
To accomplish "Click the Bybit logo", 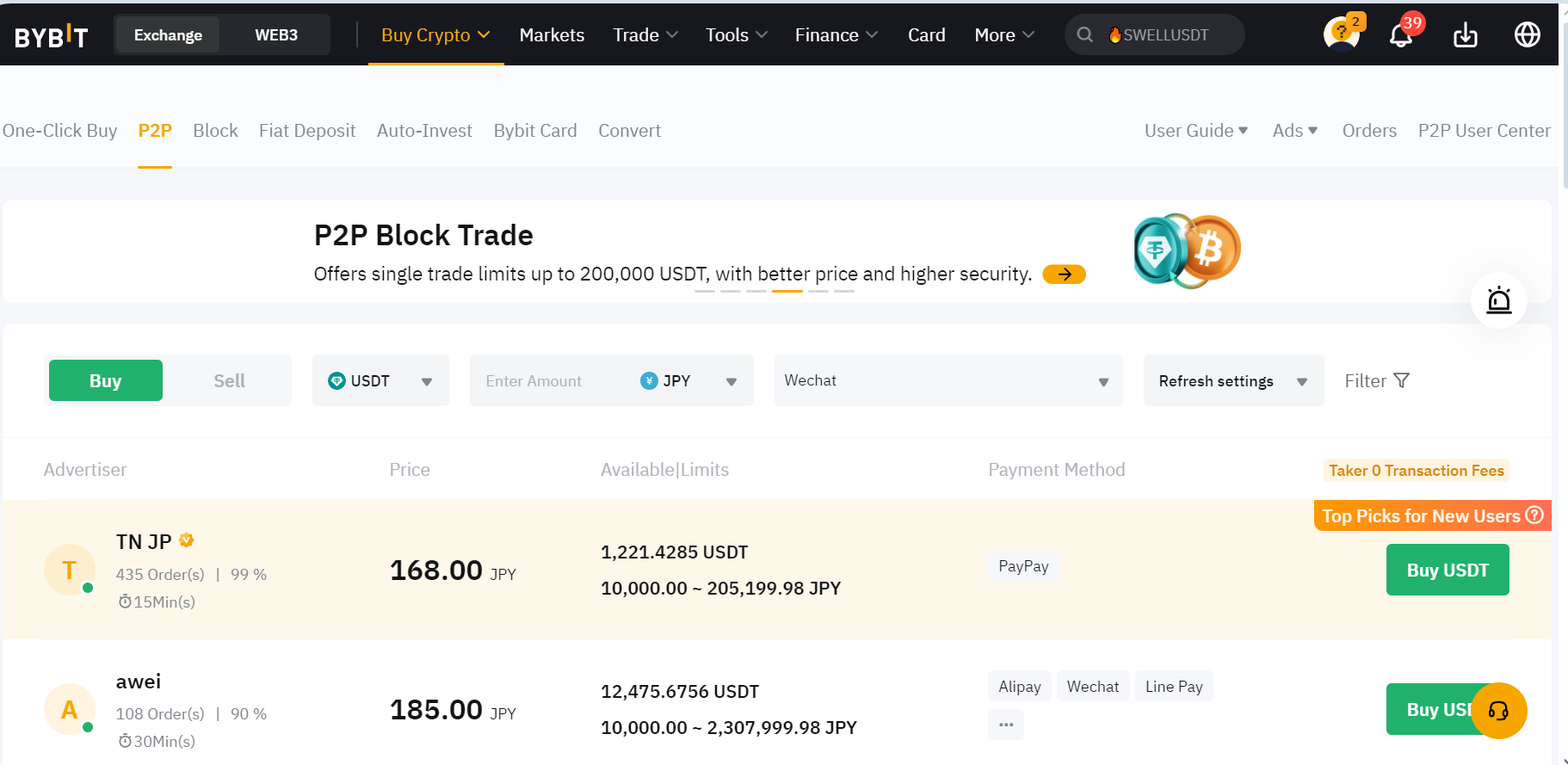I will tap(52, 35).
